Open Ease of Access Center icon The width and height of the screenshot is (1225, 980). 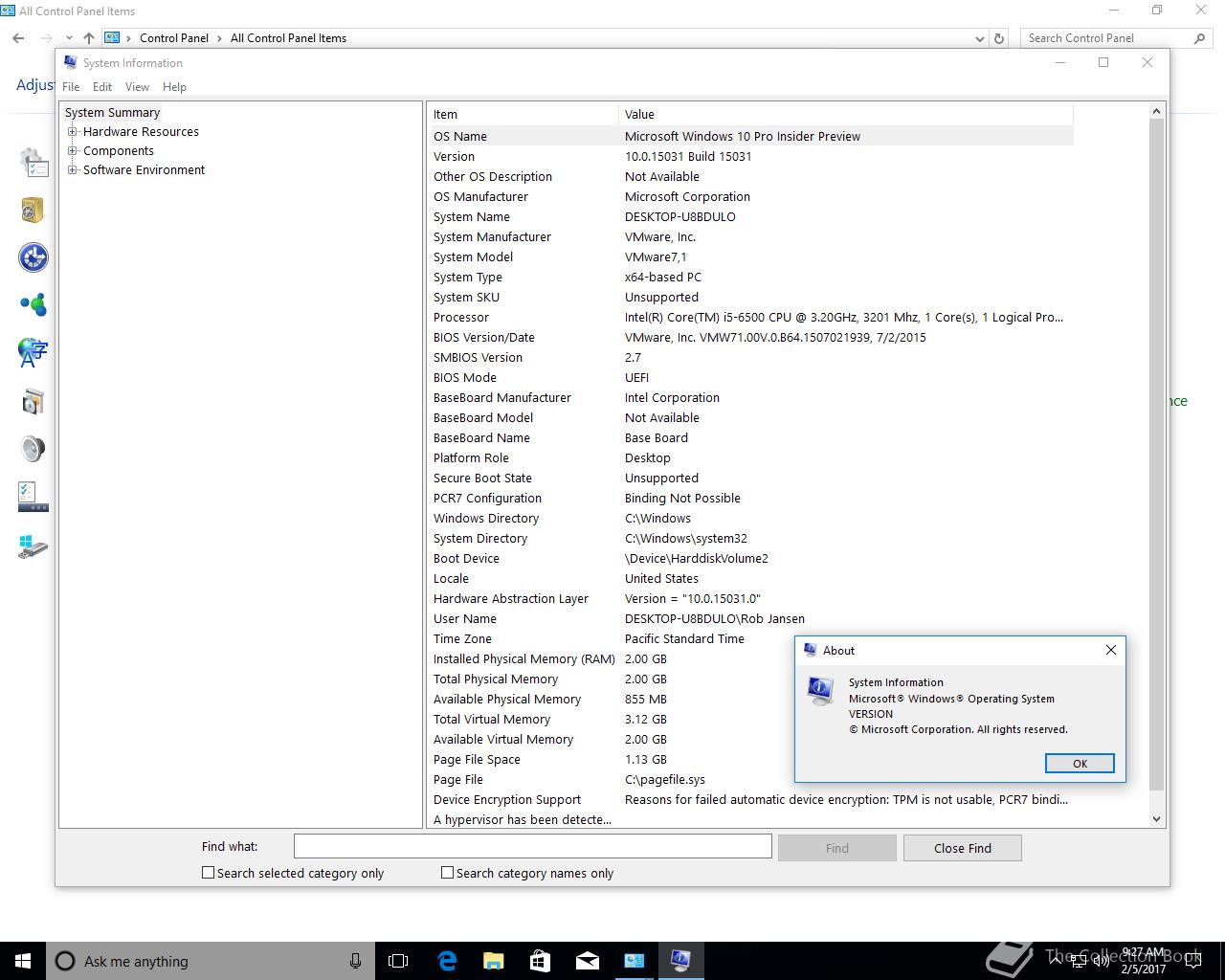coord(33,257)
